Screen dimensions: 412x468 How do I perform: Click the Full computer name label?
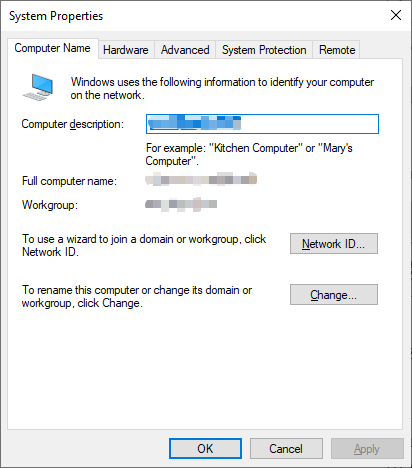pyautogui.click(x=69, y=181)
